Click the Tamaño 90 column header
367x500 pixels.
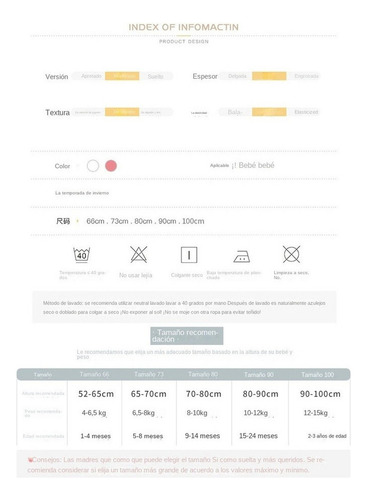[259, 375]
